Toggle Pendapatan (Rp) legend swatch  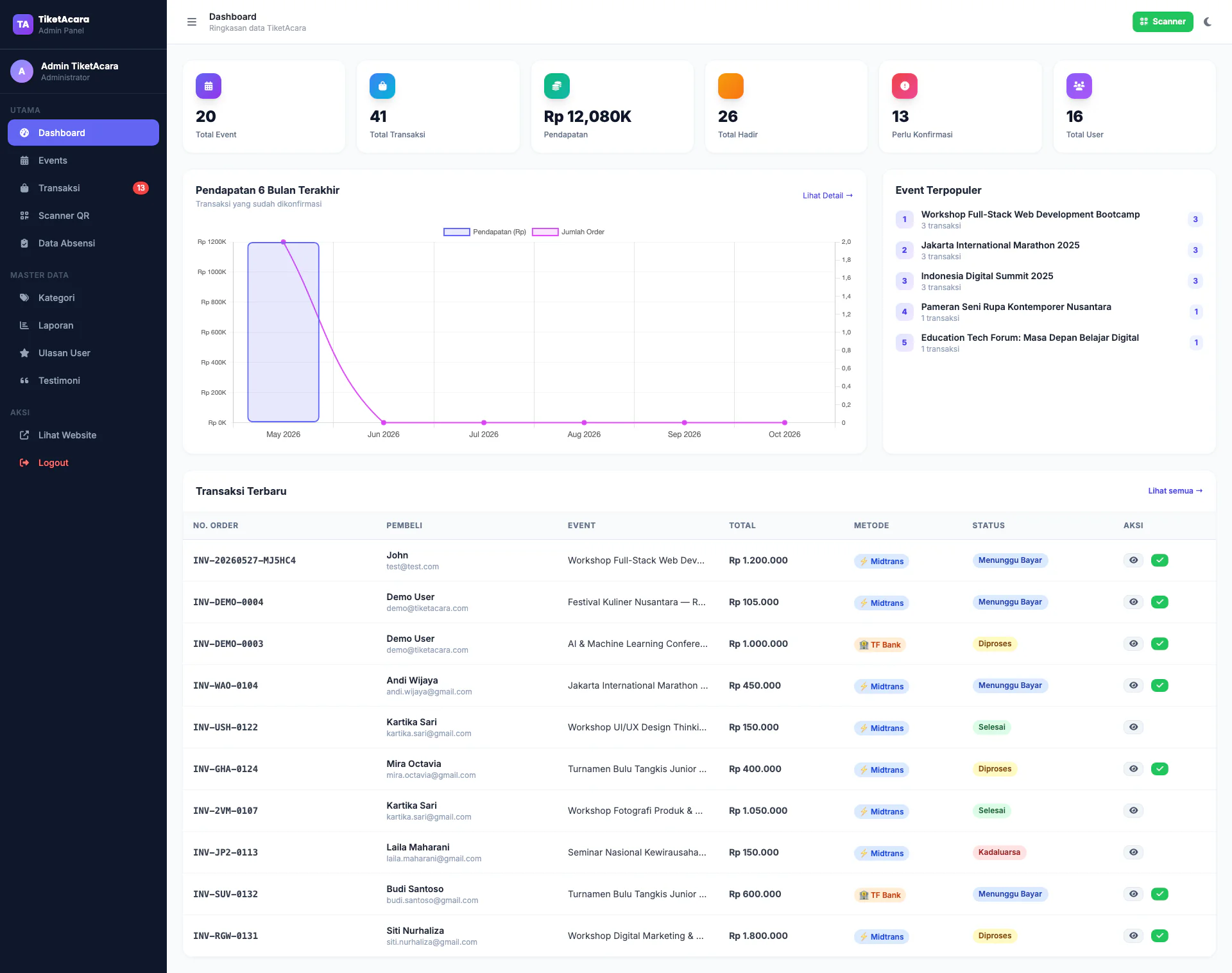(x=457, y=232)
